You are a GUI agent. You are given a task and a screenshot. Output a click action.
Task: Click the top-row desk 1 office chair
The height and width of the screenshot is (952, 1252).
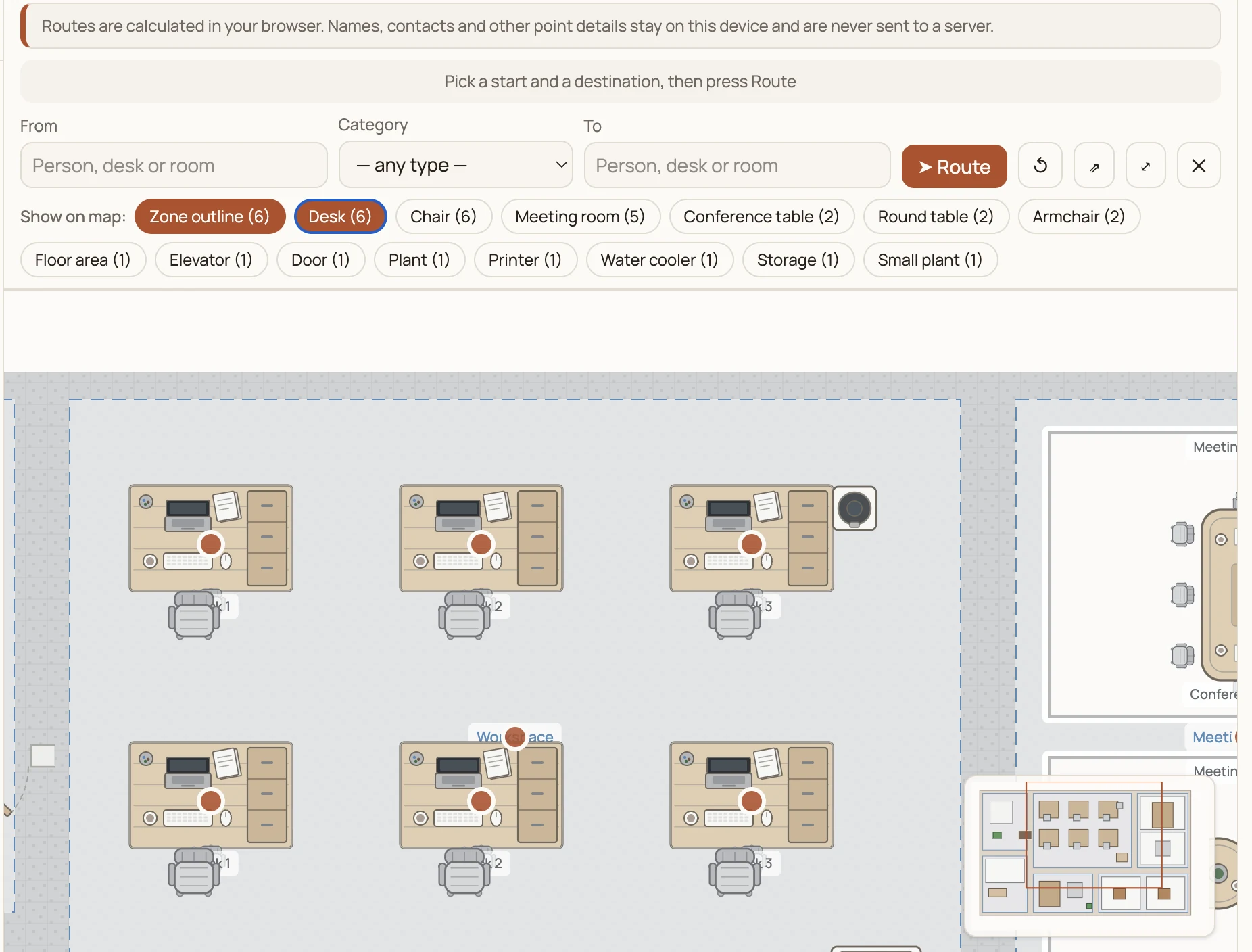click(194, 615)
